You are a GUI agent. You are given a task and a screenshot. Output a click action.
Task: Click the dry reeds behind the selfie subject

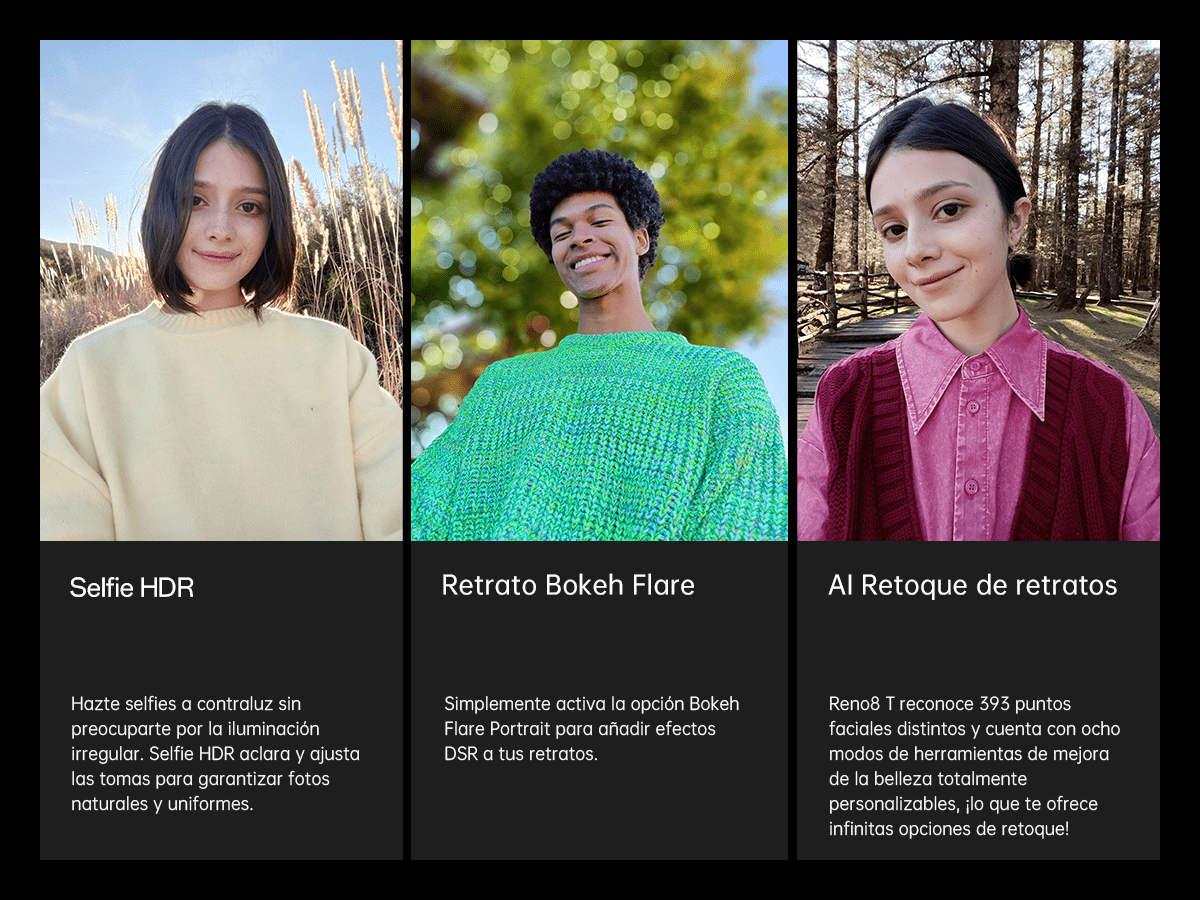pyautogui.click(x=350, y=220)
